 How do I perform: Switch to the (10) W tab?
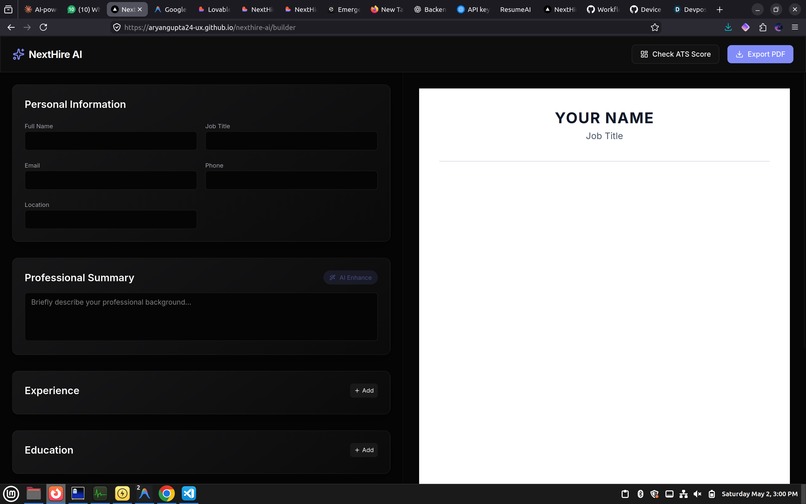(x=83, y=9)
